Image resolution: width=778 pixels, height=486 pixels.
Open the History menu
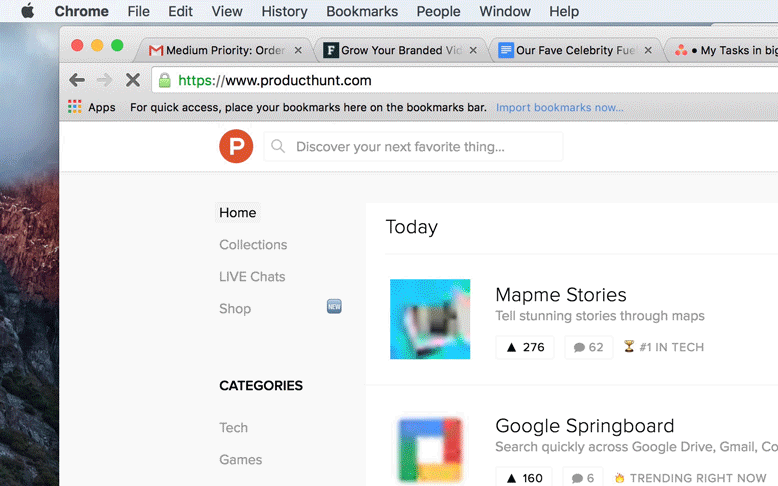point(284,11)
